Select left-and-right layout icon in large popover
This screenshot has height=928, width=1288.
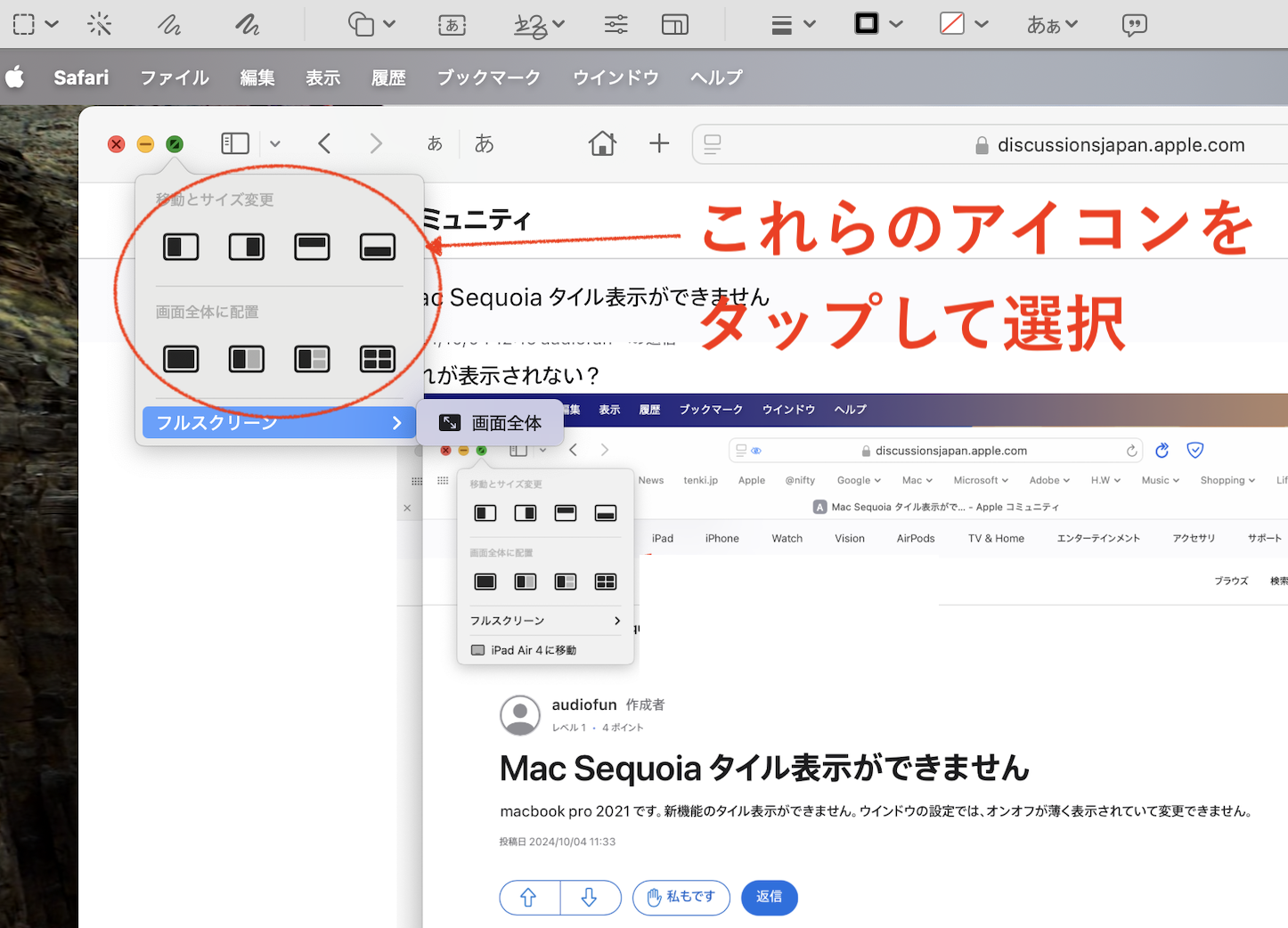coord(247,359)
